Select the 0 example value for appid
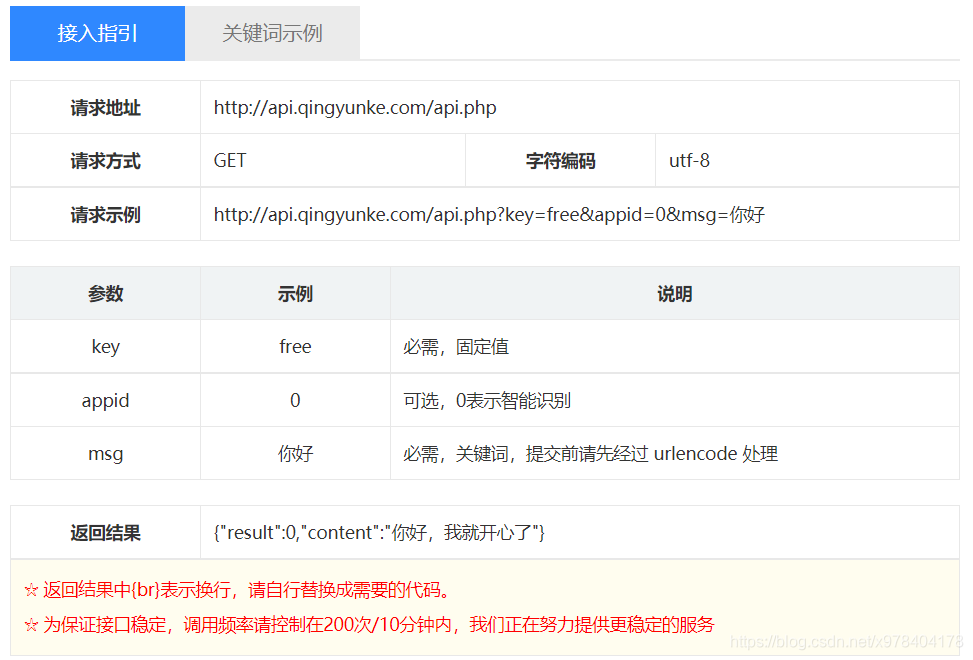 [295, 400]
